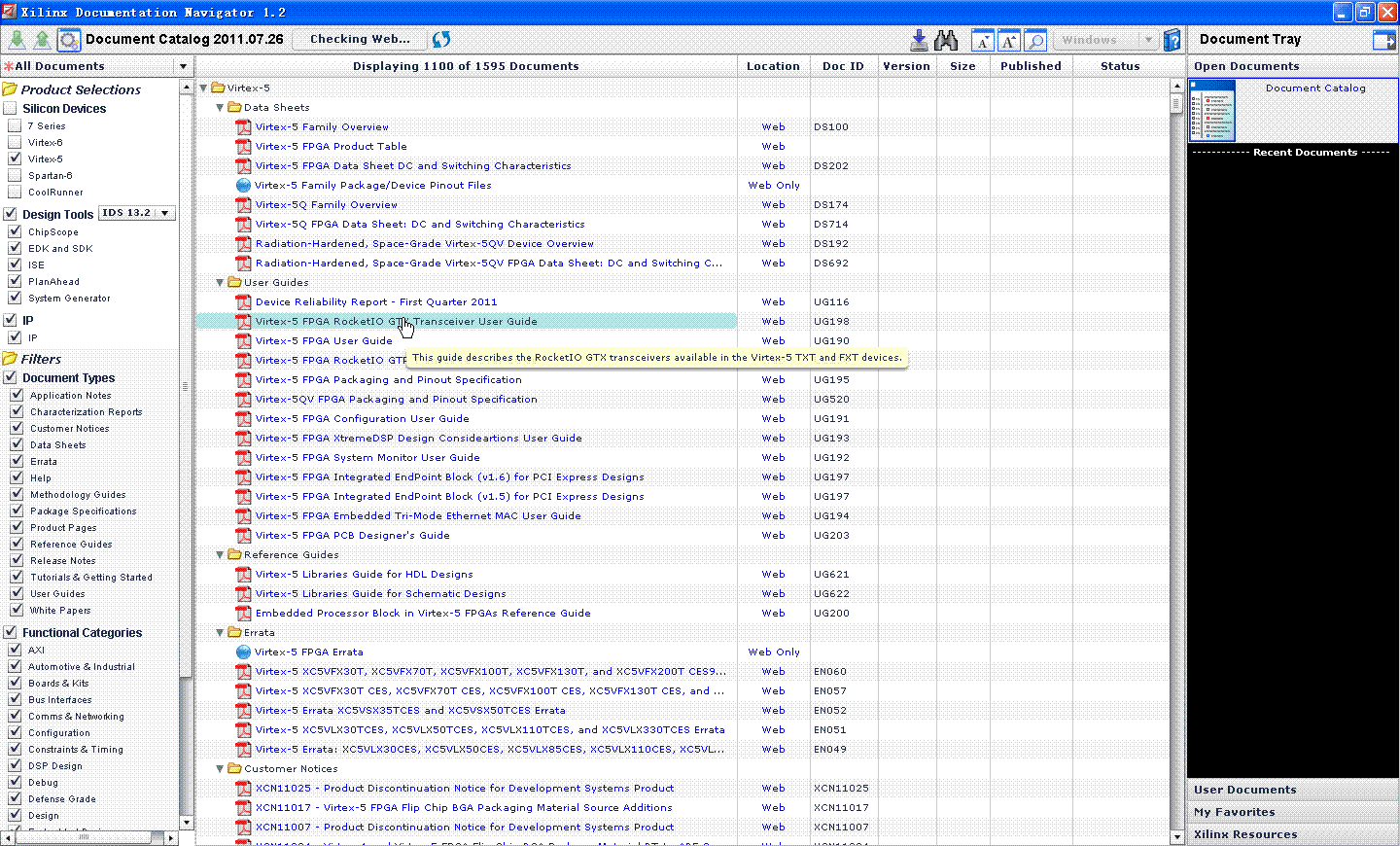Click the filter panel horizontal scrollbar thumb
Viewport: 1400px width, 846px height.
84,837
